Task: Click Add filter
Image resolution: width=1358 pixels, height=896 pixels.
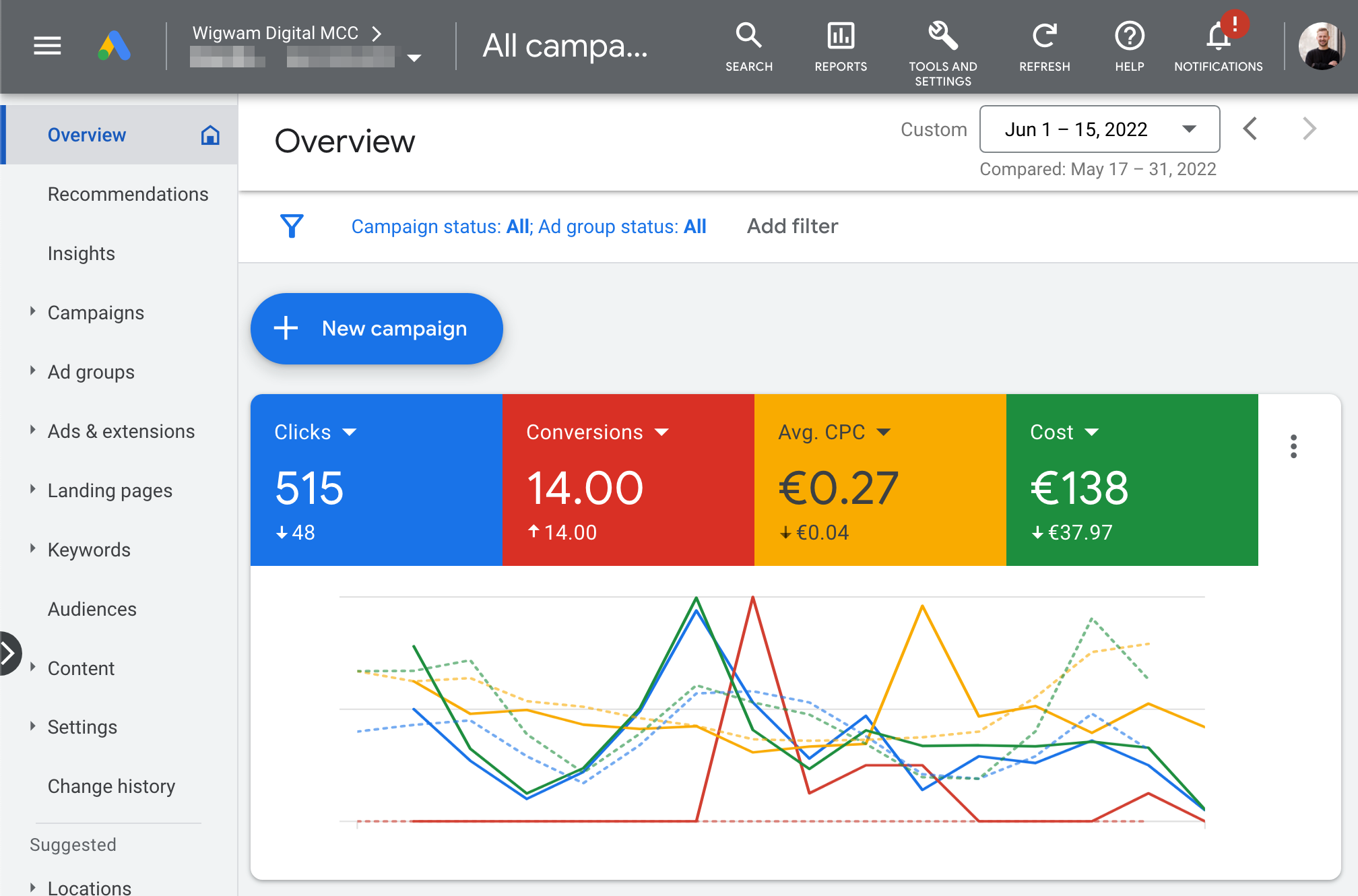Action: tap(792, 226)
